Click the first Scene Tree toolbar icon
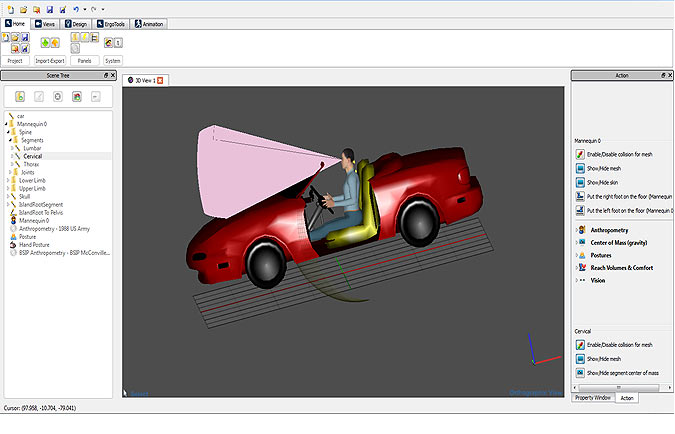 [x=19, y=96]
